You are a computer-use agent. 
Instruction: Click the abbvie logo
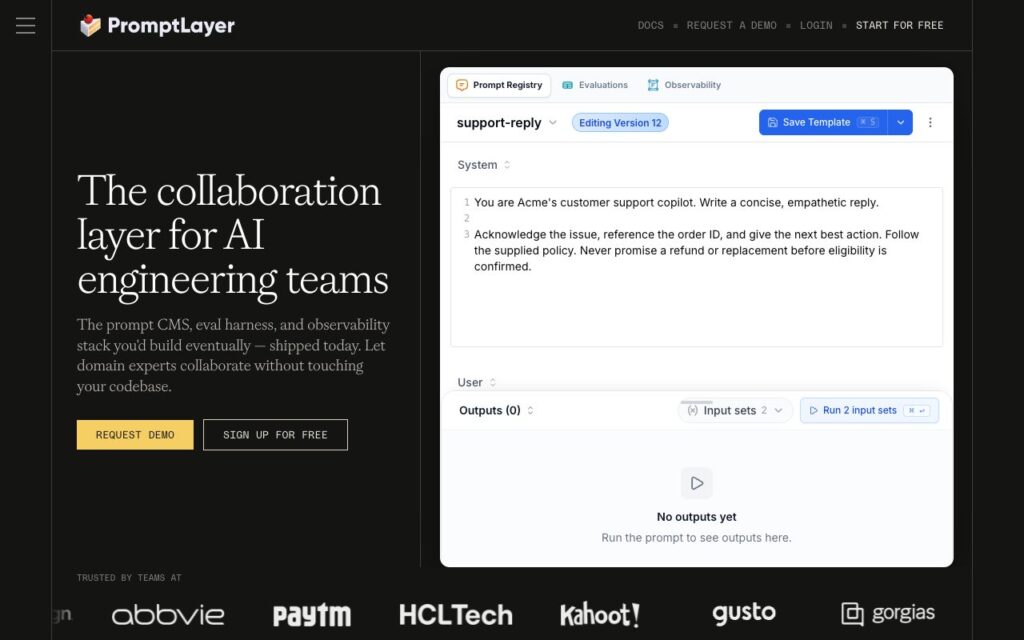pos(168,615)
